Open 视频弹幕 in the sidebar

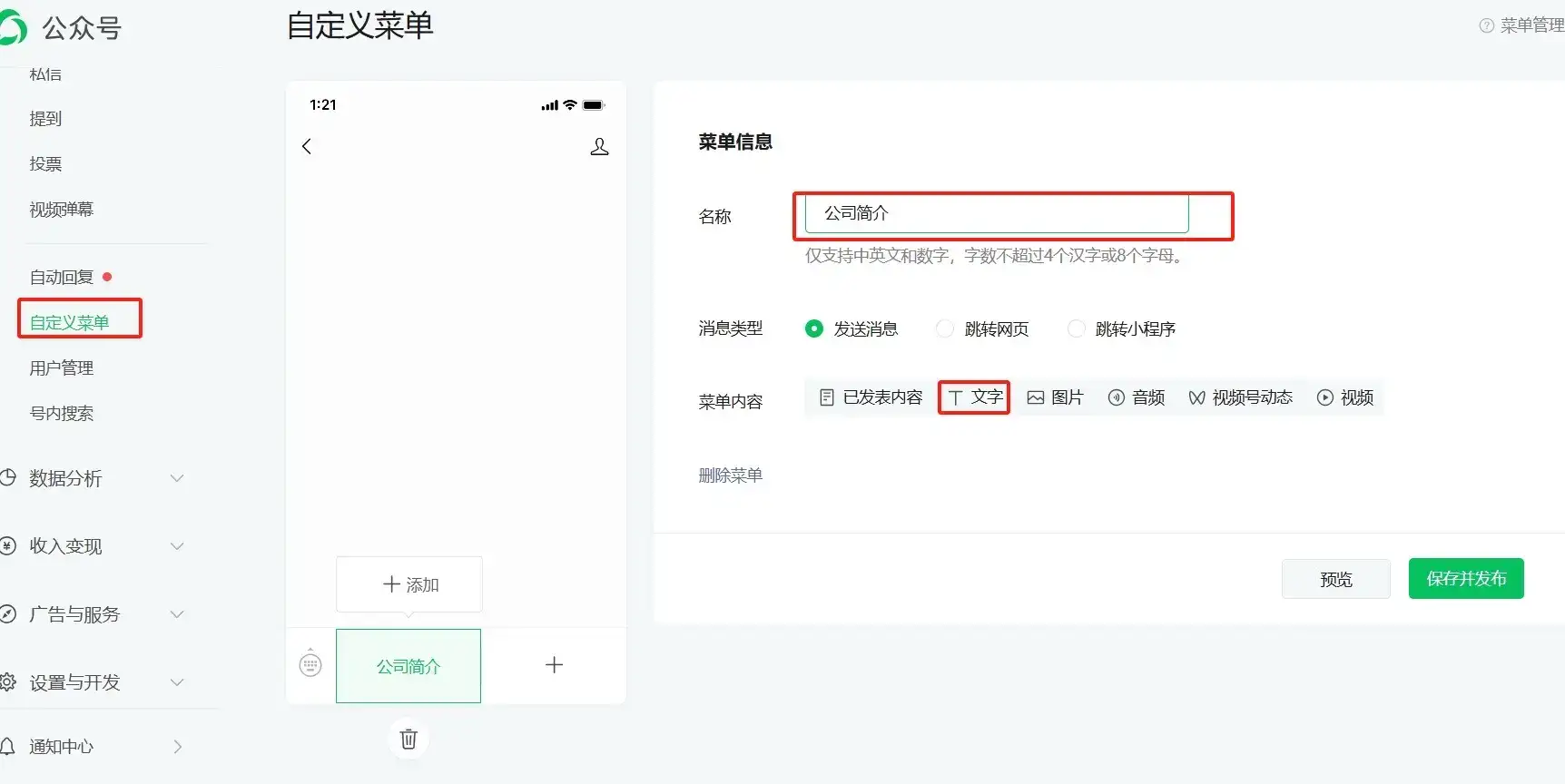pyautogui.click(x=61, y=210)
